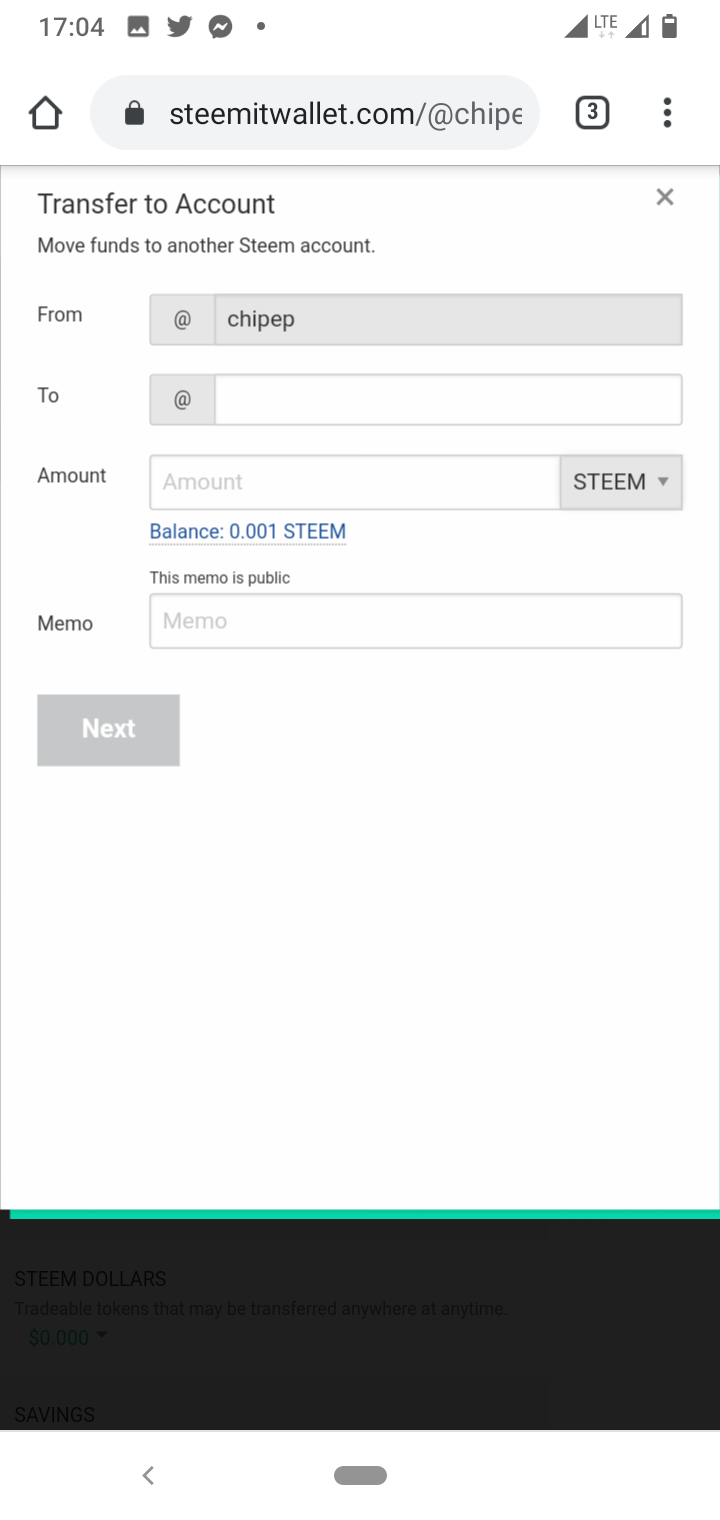Tap the image notification icon in status bar
The height and width of the screenshot is (1520, 720).
(x=139, y=27)
